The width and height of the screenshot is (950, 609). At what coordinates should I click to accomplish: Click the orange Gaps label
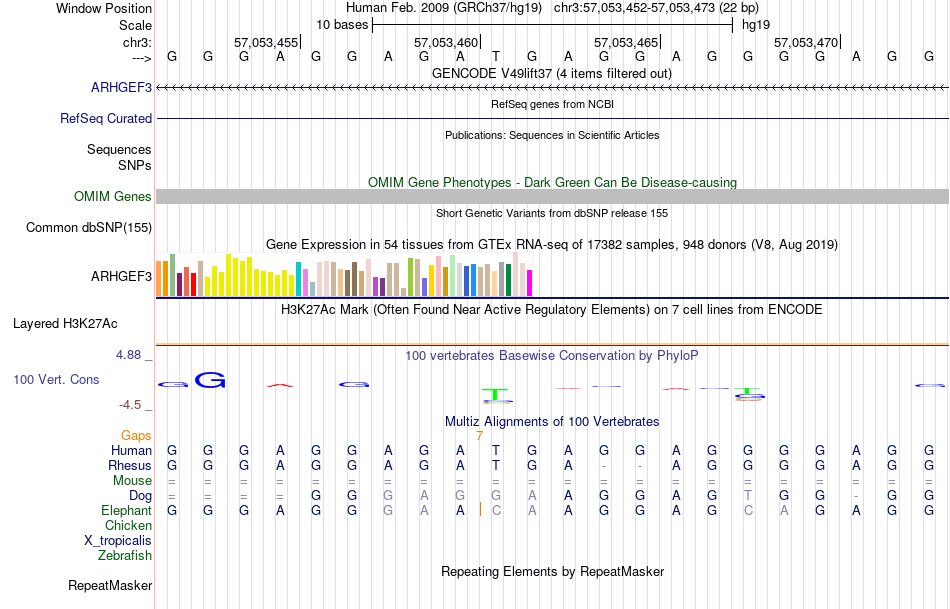coord(136,435)
